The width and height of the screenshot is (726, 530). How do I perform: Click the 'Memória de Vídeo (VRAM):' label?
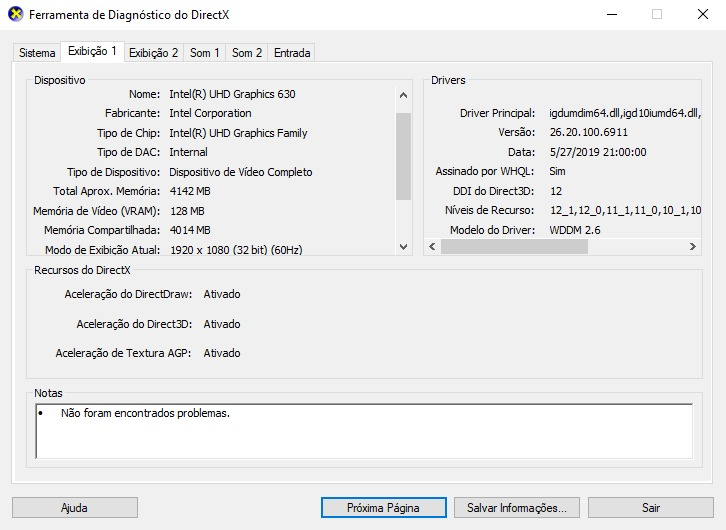[97, 211]
